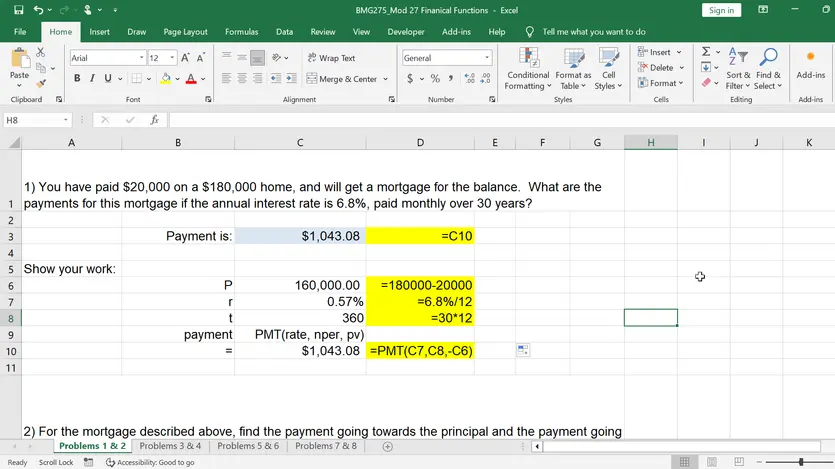Screen dimensions: 835x469
Task: Expand the General number format dropdown
Action: click(487, 58)
